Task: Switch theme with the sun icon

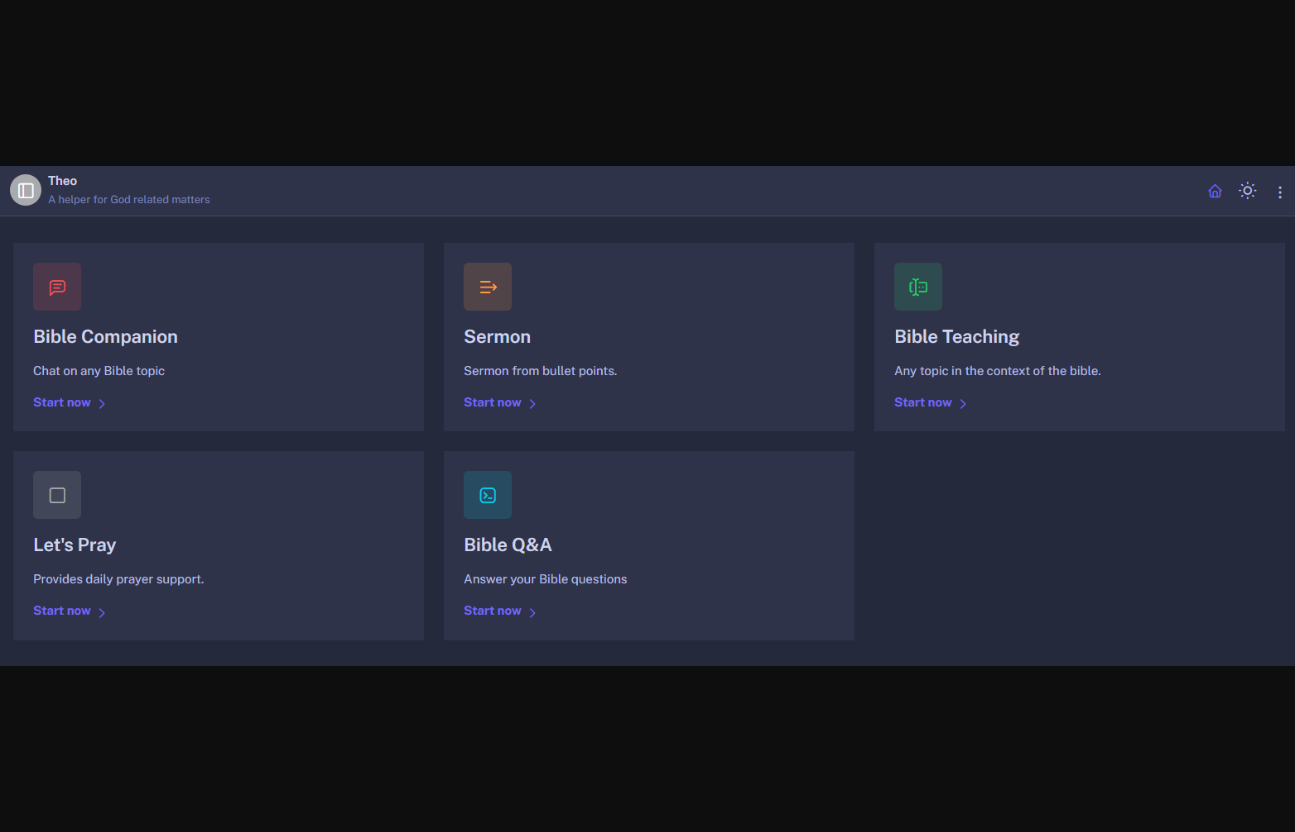Action: pyautogui.click(x=1247, y=191)
